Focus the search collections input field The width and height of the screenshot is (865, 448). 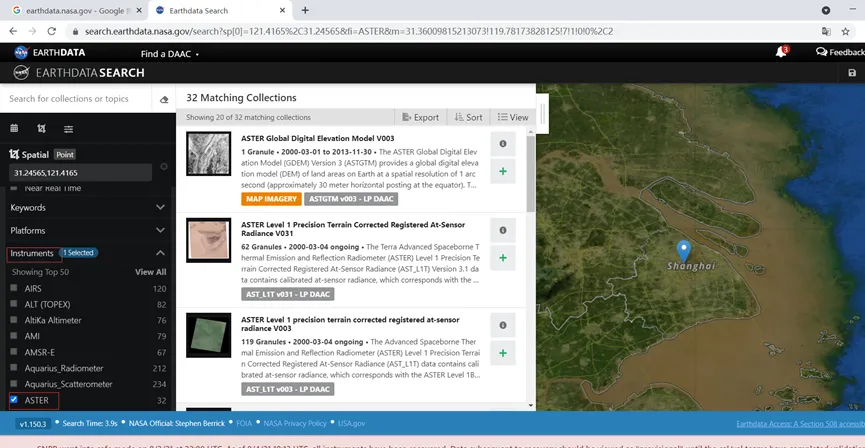tap(77, 99)
